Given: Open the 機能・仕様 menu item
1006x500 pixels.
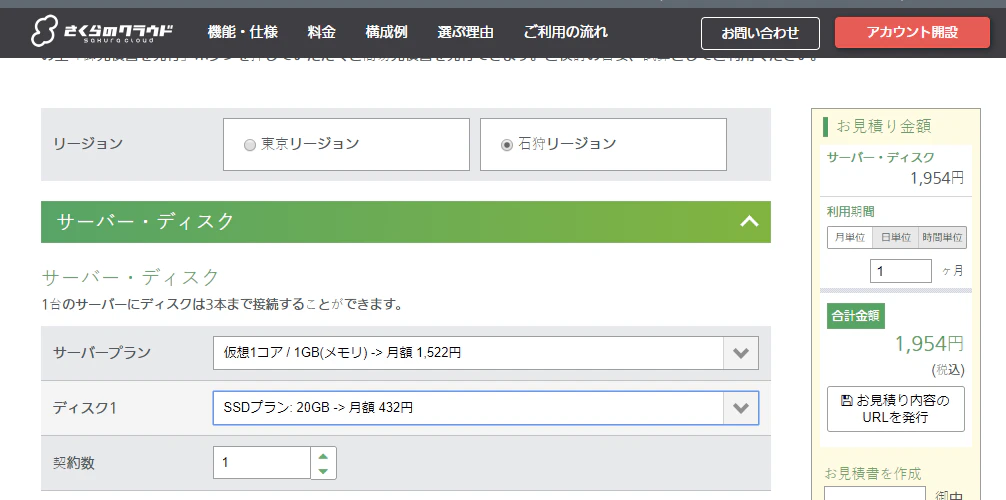Looking at the screenshot, I should click(243, 32).
